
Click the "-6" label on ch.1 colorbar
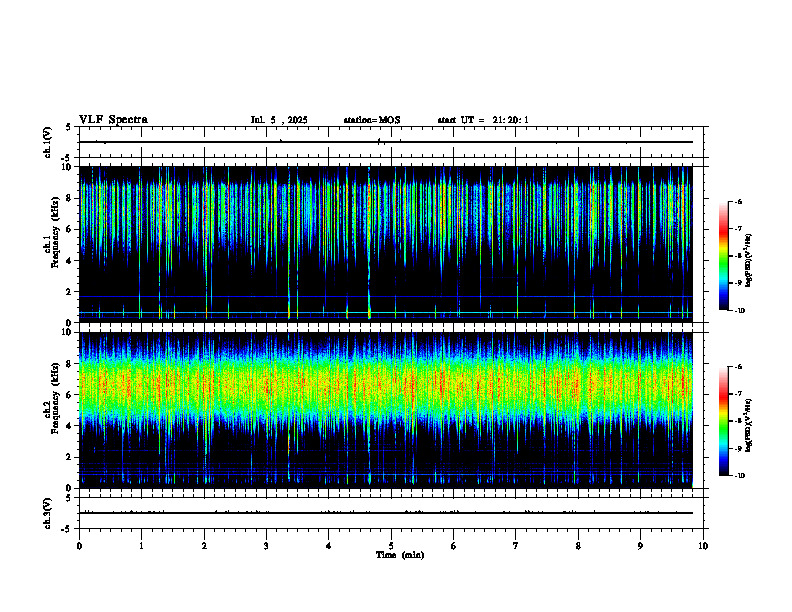tap(737, 201)
